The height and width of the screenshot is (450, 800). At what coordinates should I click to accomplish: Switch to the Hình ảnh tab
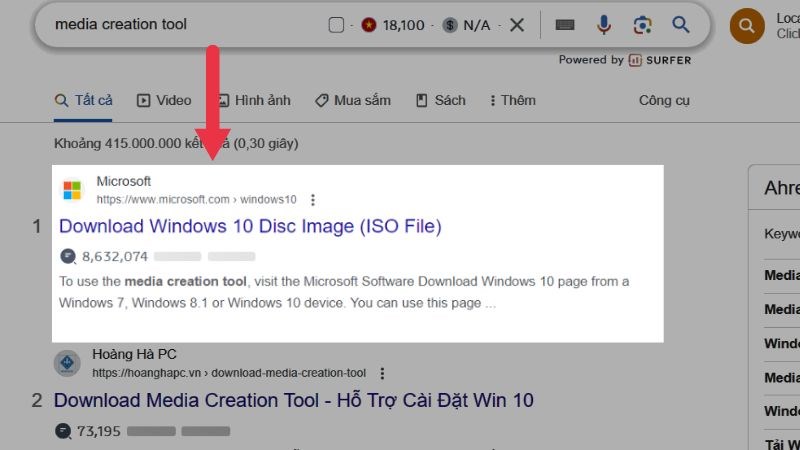(x=254, y=101)
